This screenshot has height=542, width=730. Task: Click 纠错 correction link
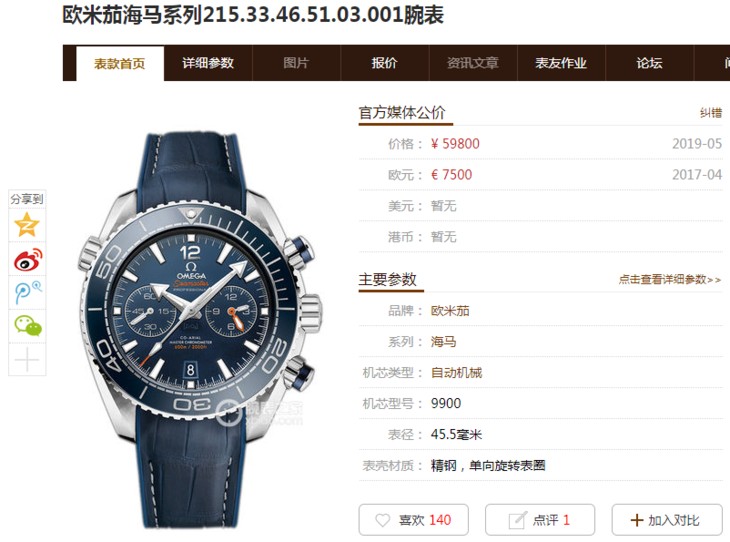(711, 113)
